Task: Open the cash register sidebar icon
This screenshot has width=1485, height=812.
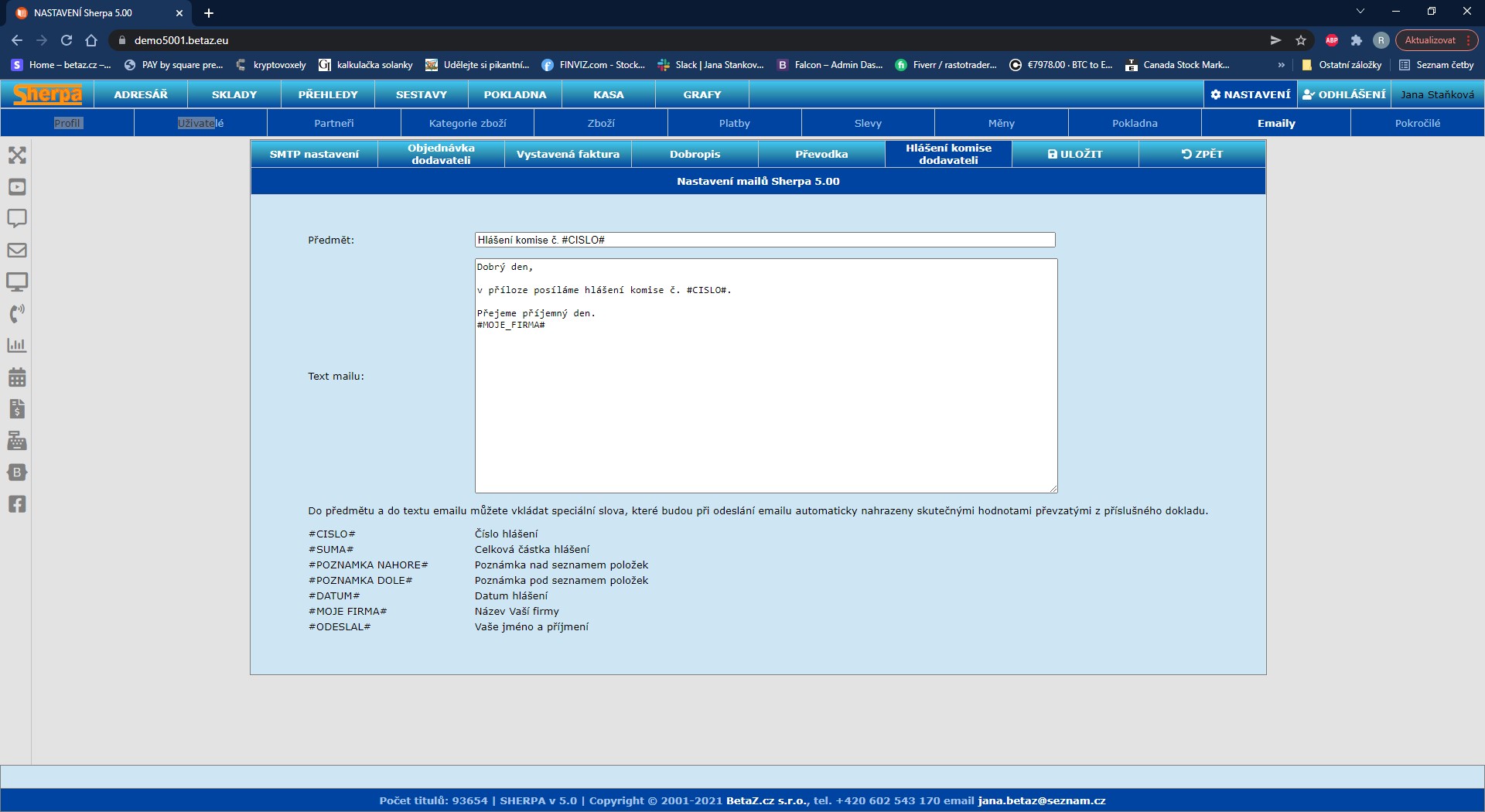Action: (x=17, y=441)
